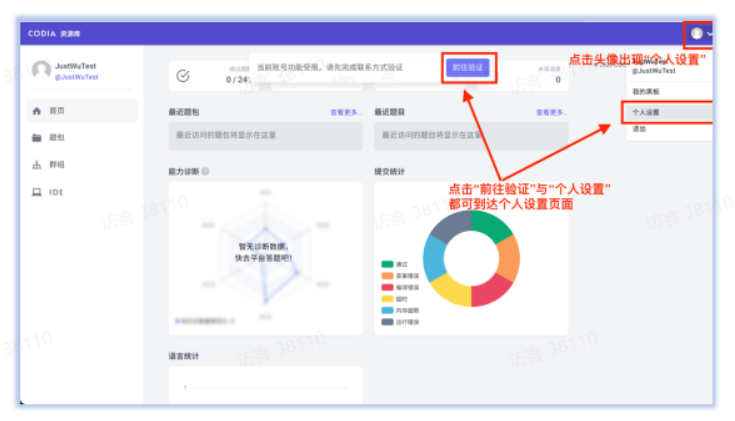Click the 群组 group icon in sidebar
The height and width of the screenshot is (421, 735).
37,165
